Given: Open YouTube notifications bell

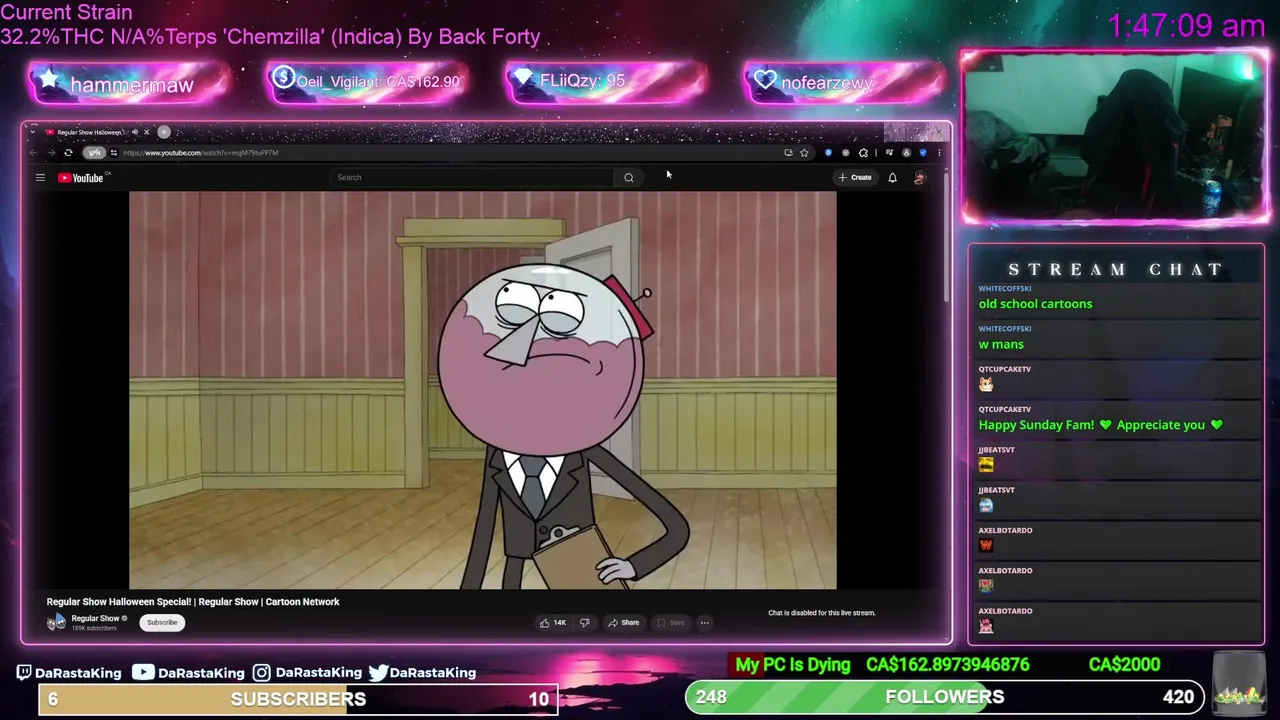Looking at the screenshot, I should click(x=893, y=178).
